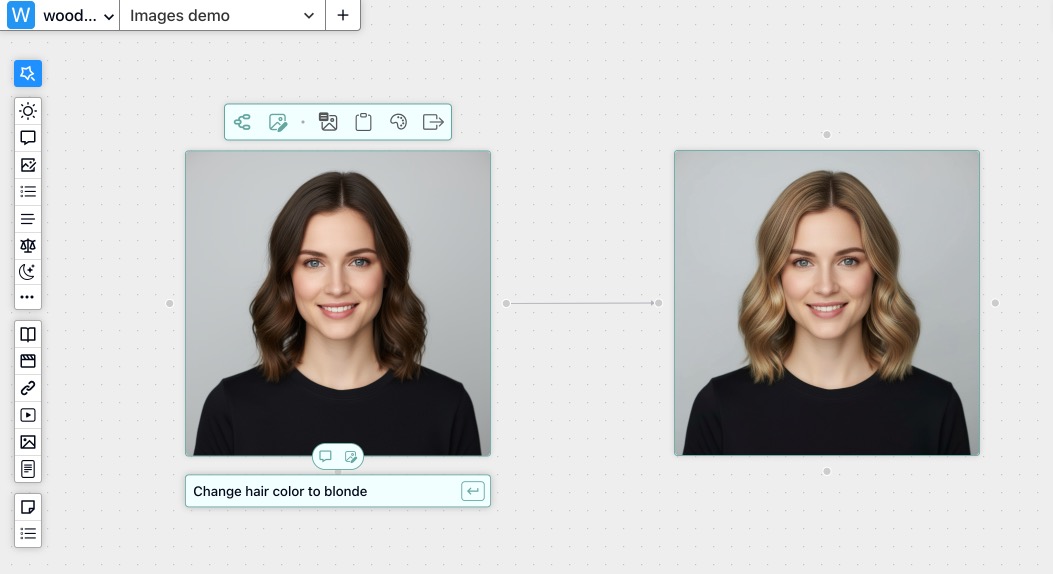
Task: Select the chain link icon in sidebar
Action: [28, 388]
